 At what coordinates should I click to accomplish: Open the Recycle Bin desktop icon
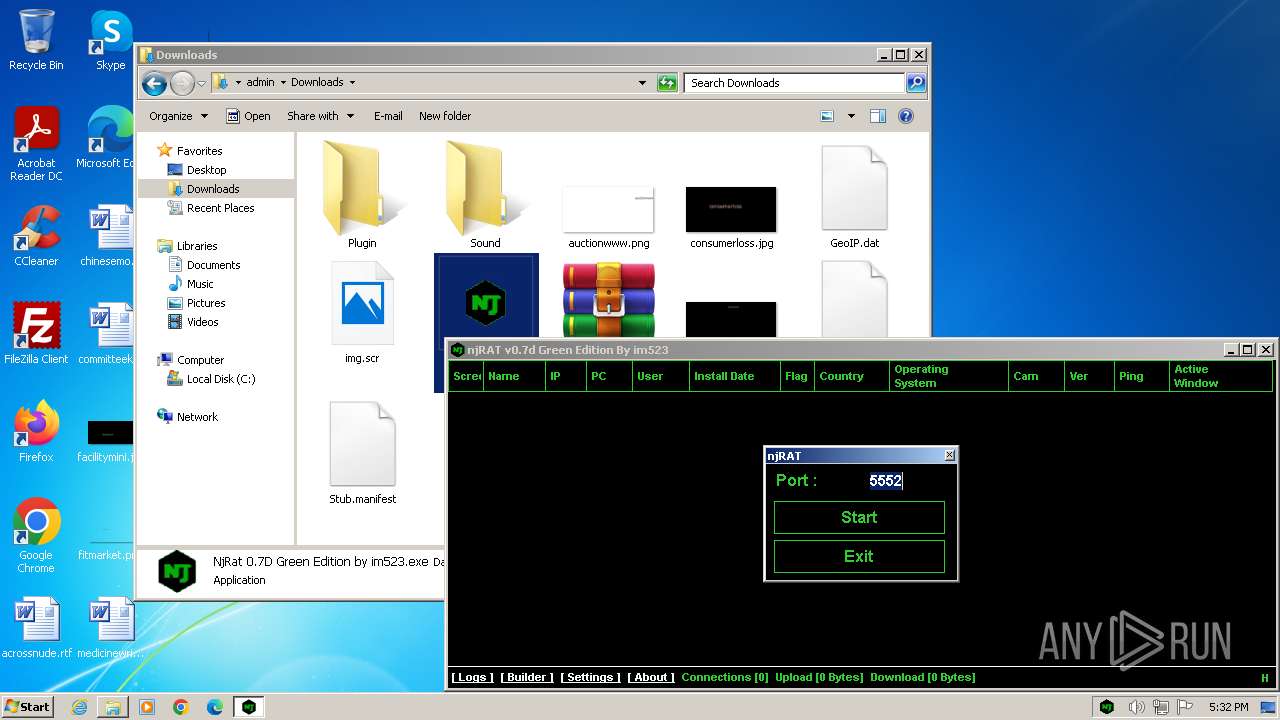[36, 38]
